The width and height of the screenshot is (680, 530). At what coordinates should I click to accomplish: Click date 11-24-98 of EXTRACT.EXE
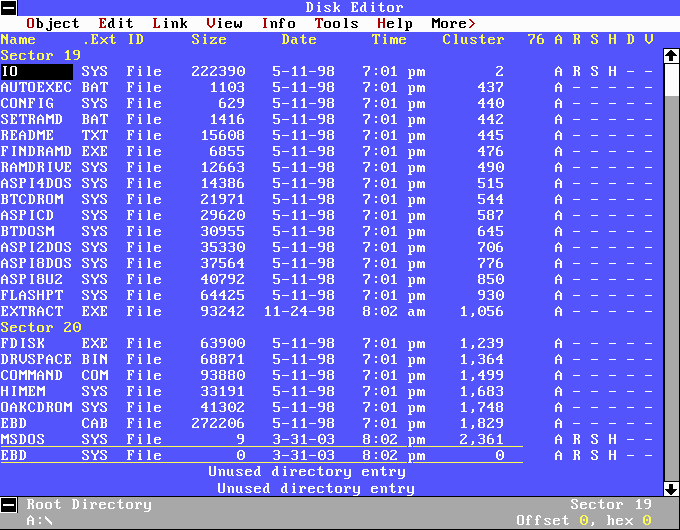pos(299,311)
